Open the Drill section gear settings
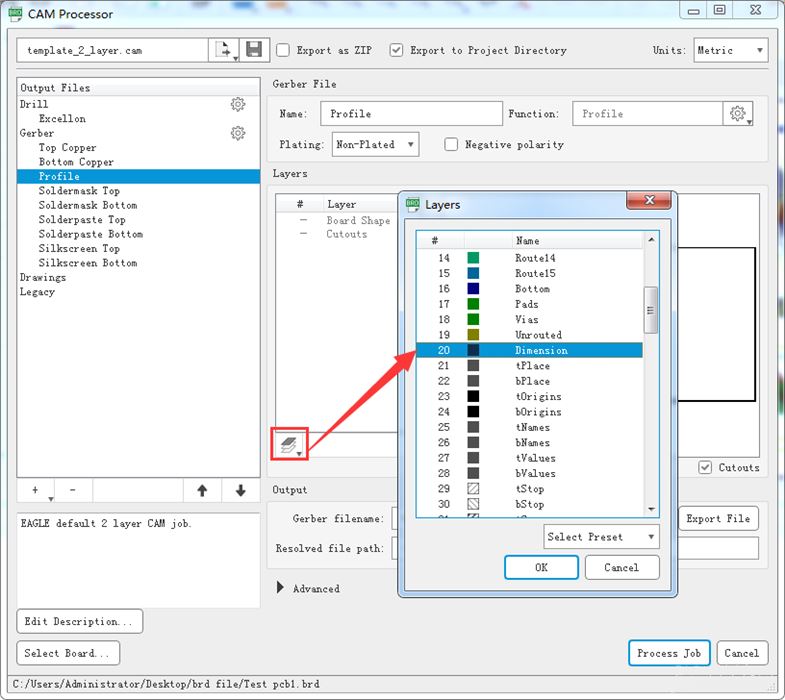 [238, 104]
